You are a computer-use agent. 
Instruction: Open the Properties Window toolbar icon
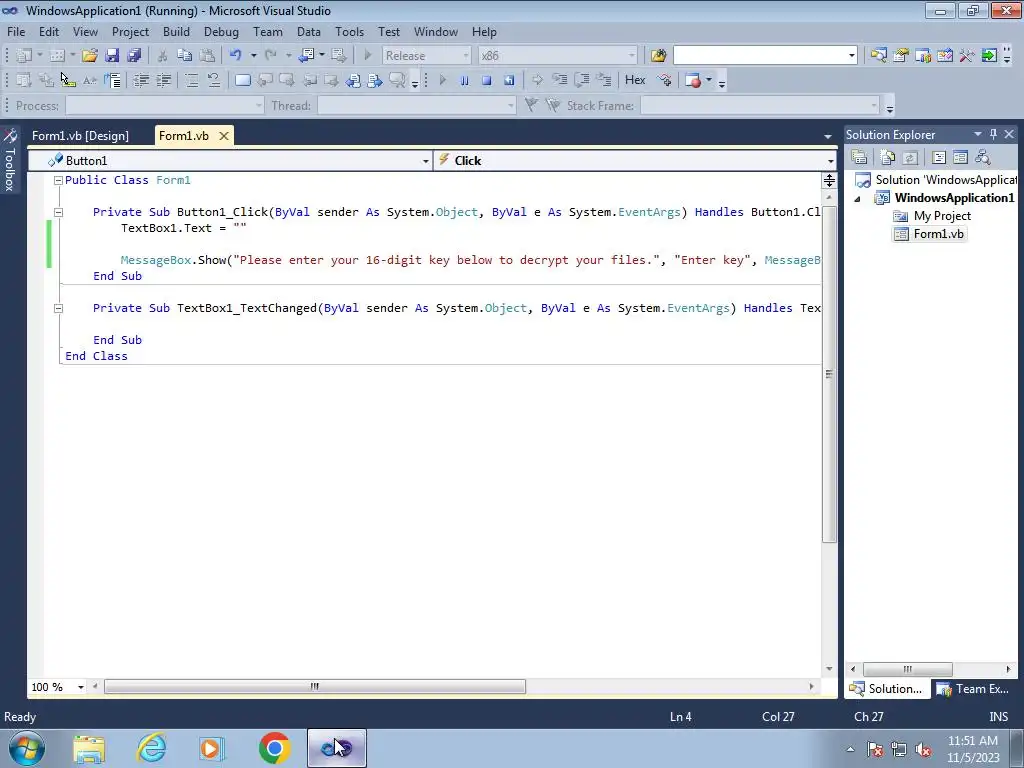(901, 56)
